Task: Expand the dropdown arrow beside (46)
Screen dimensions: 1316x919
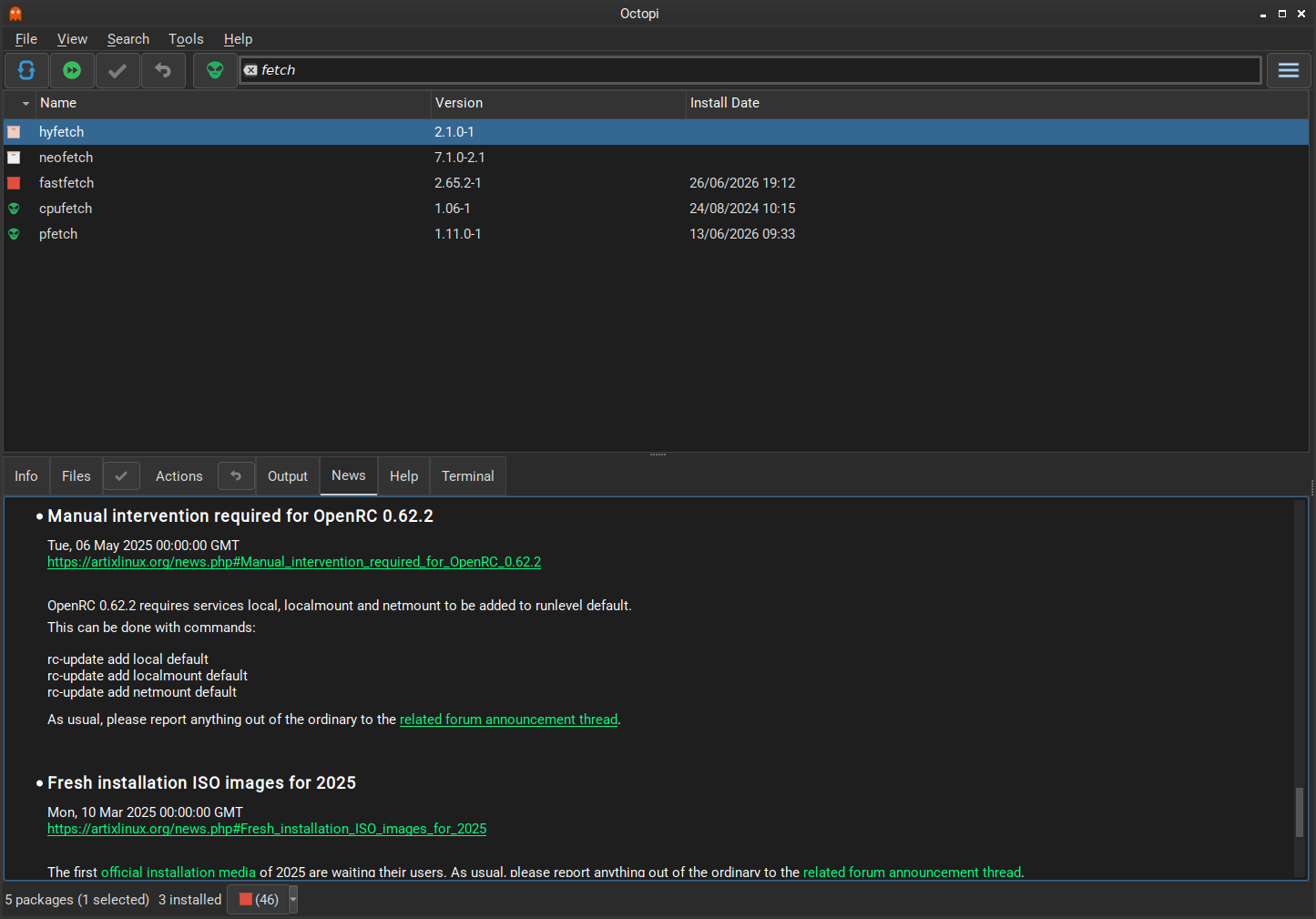Action: [x=293, y=900]
